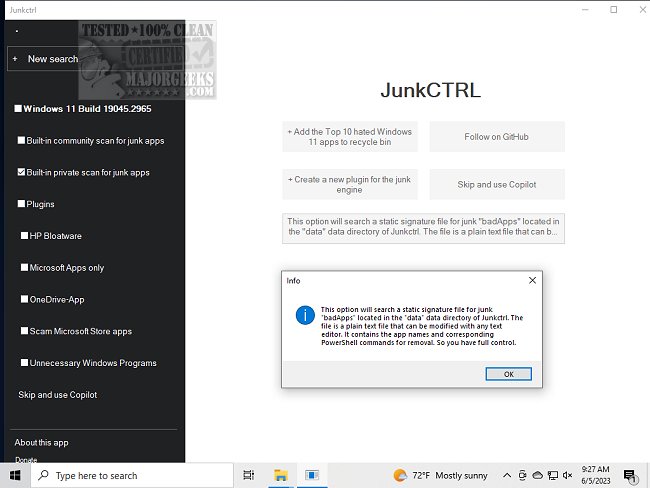Open the notification center icon
The height and width of the screenshot is (488, 650).
[630, 475]
